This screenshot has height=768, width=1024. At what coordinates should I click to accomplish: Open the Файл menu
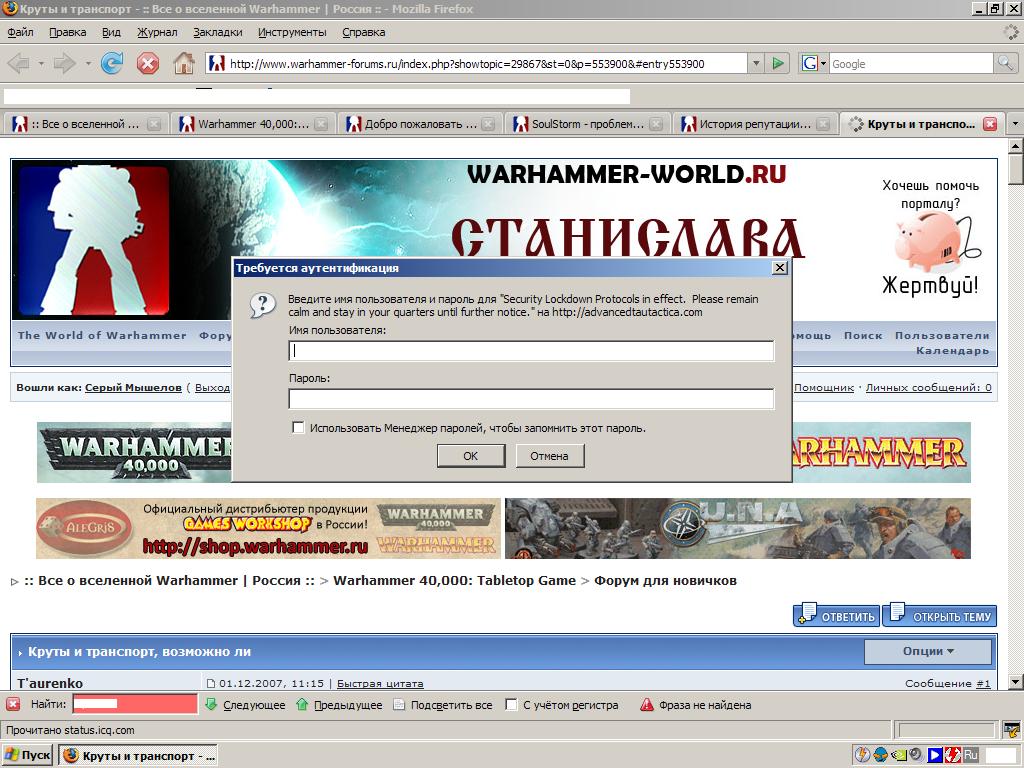pos(20,32)
